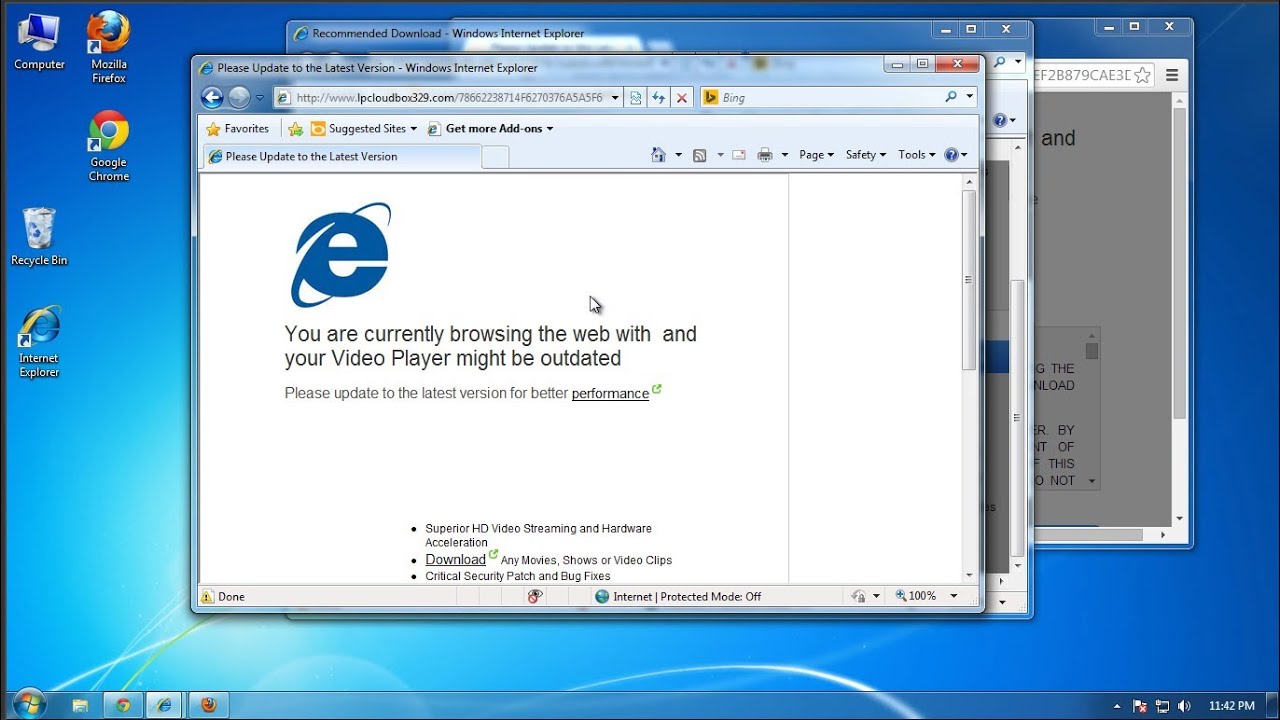Expand the Print options dropdown arrow
Viewport: 1280px width, 720px height.
(x=785, y=155)
